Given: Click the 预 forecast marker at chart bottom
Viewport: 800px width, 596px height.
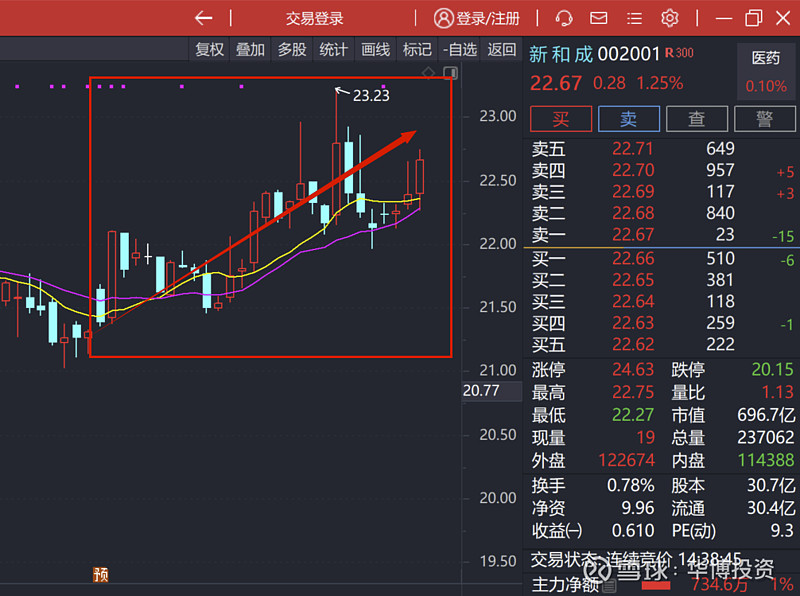Looking at the screenshot, I should (x=101, y=575).
